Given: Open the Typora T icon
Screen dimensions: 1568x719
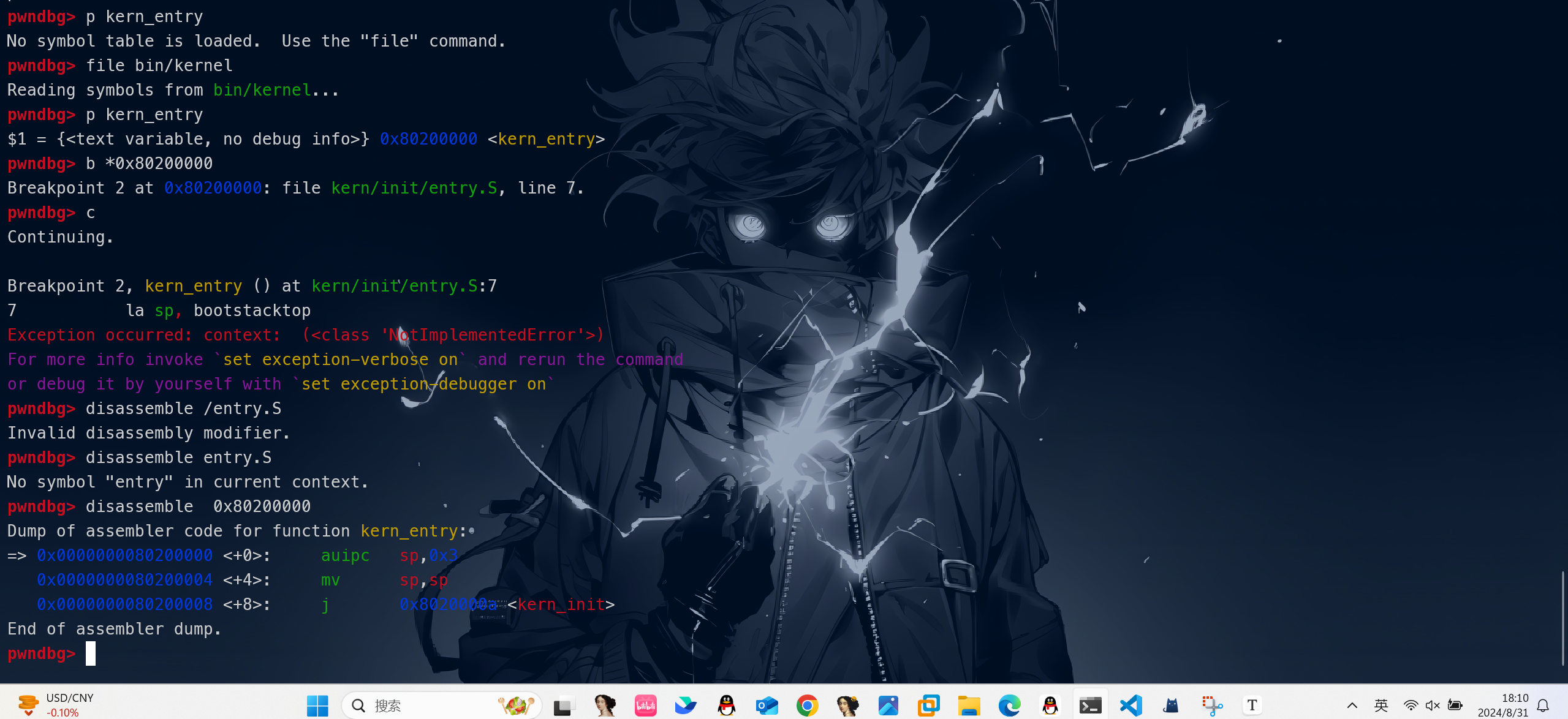Looking at the screenshot, I should point(1252,706).
